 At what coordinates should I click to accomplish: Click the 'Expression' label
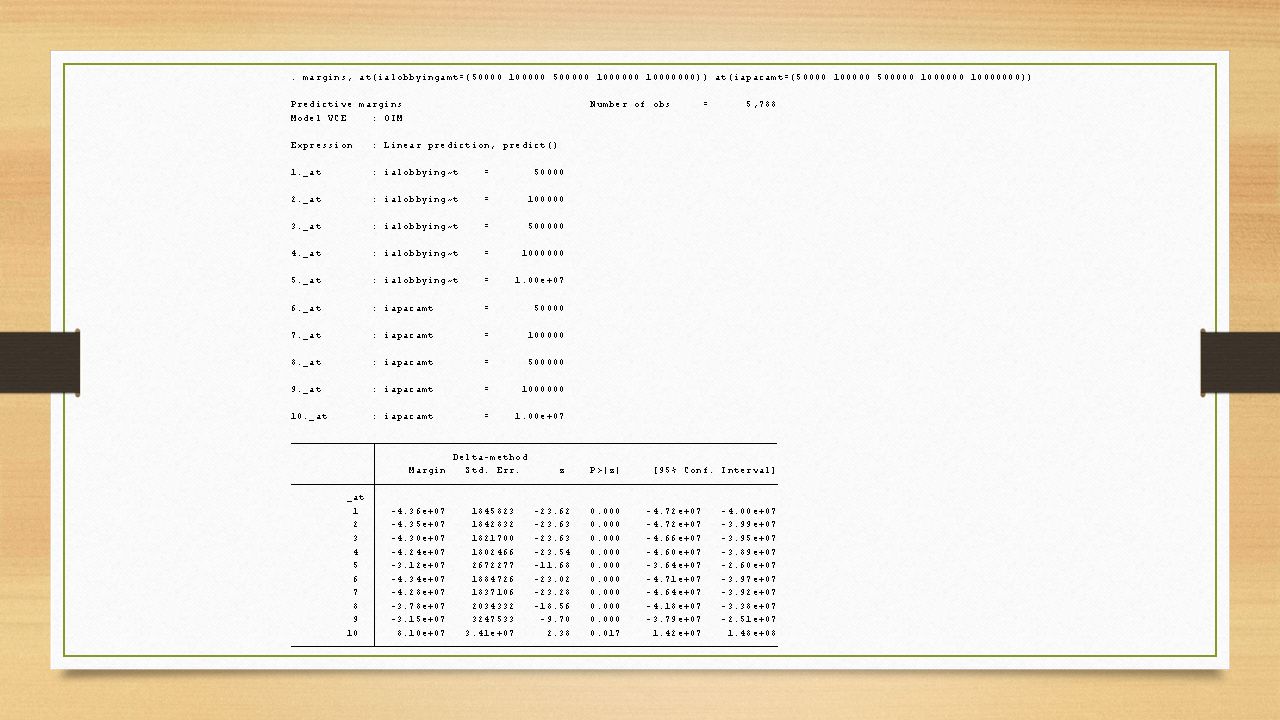coord(321,145)
